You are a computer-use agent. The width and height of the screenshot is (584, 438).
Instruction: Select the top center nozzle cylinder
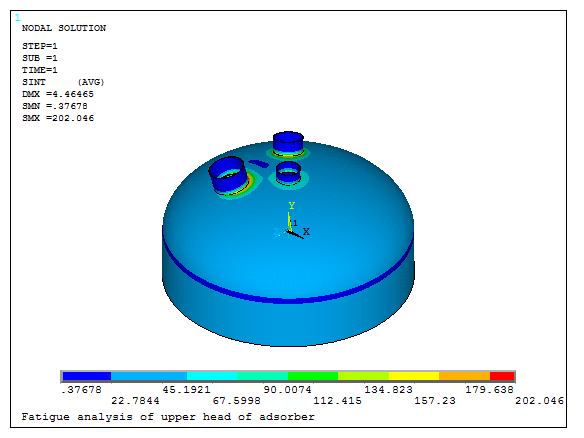[x=288, y=143]
